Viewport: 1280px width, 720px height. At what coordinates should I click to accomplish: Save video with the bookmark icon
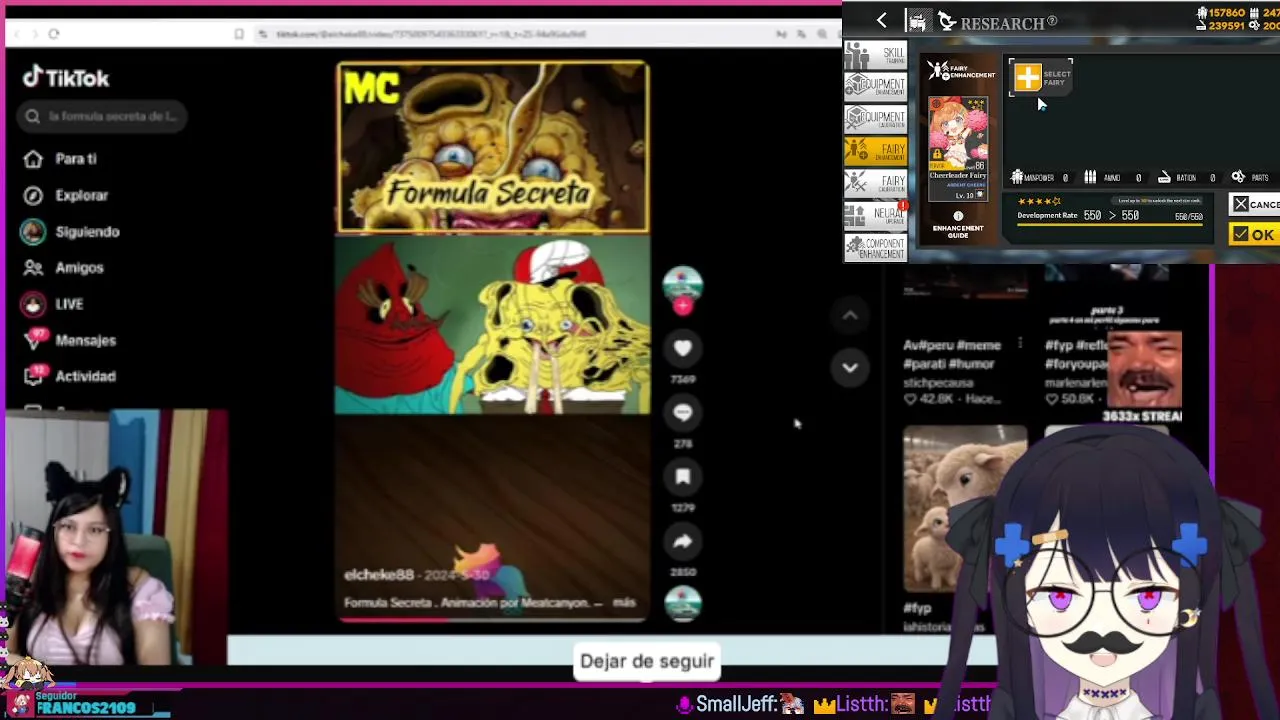[x=683, y=477]
